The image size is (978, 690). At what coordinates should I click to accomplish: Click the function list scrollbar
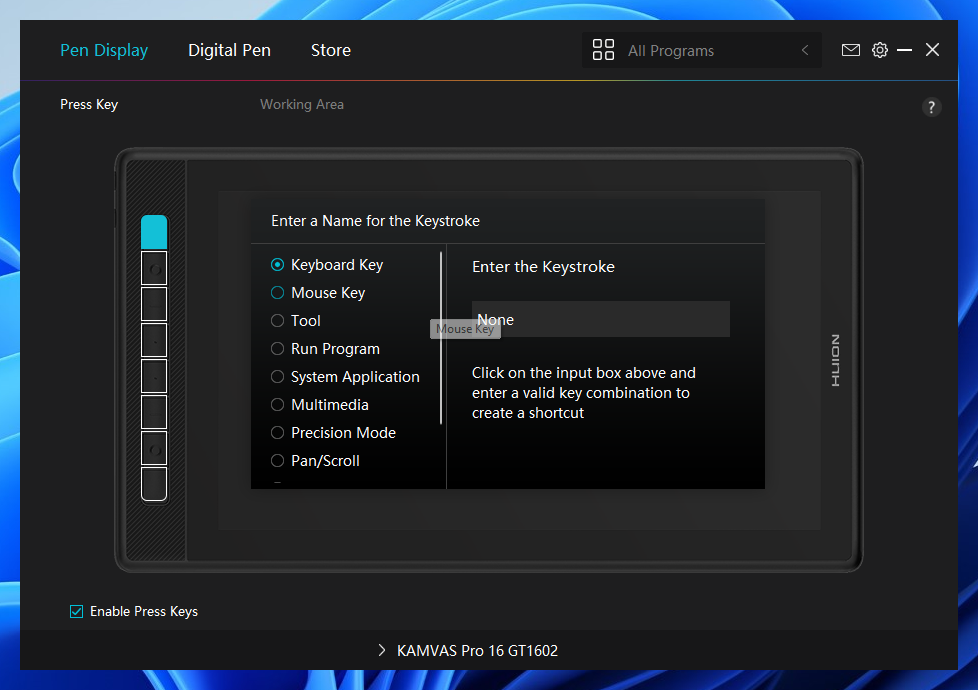(441, 338)
